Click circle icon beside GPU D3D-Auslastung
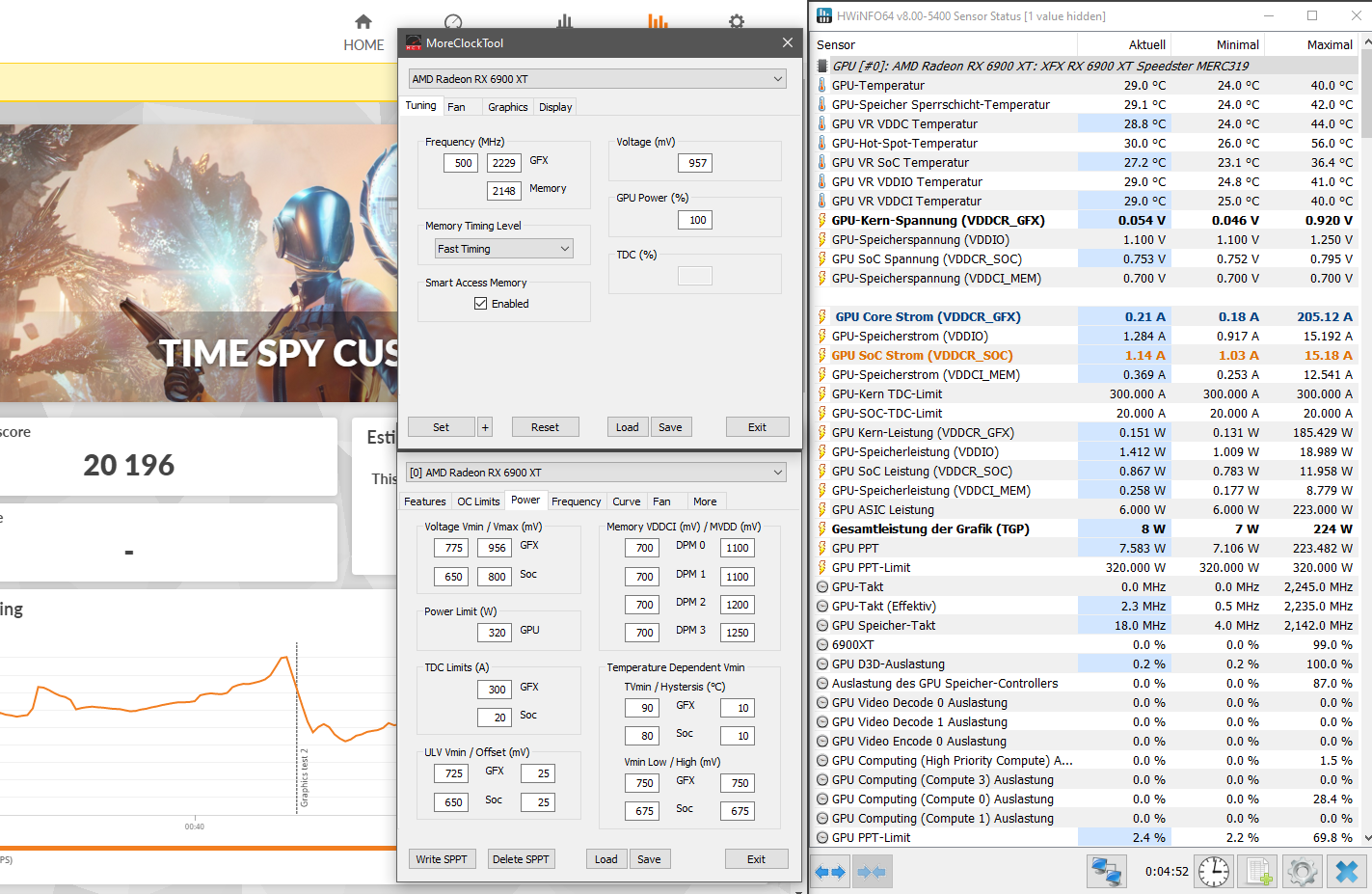Viewport: 1372px width, 894px height. [822, 664]
